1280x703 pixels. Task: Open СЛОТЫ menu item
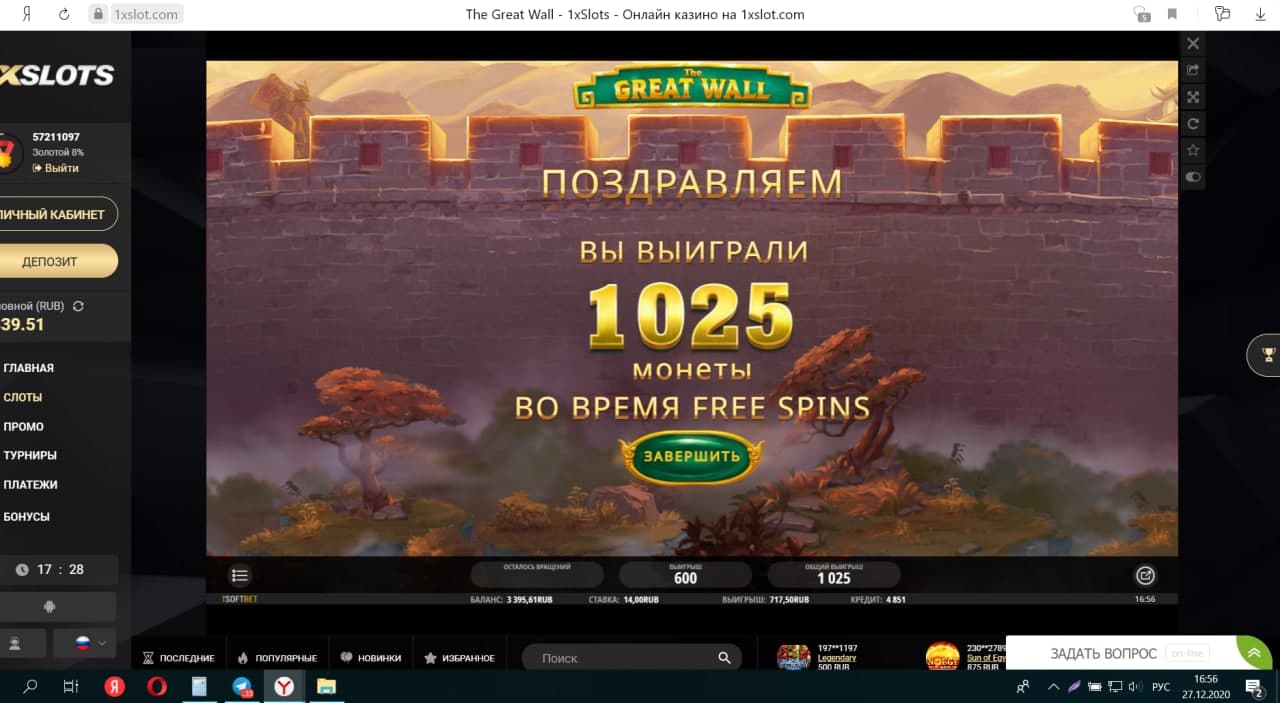pos(22,397)
